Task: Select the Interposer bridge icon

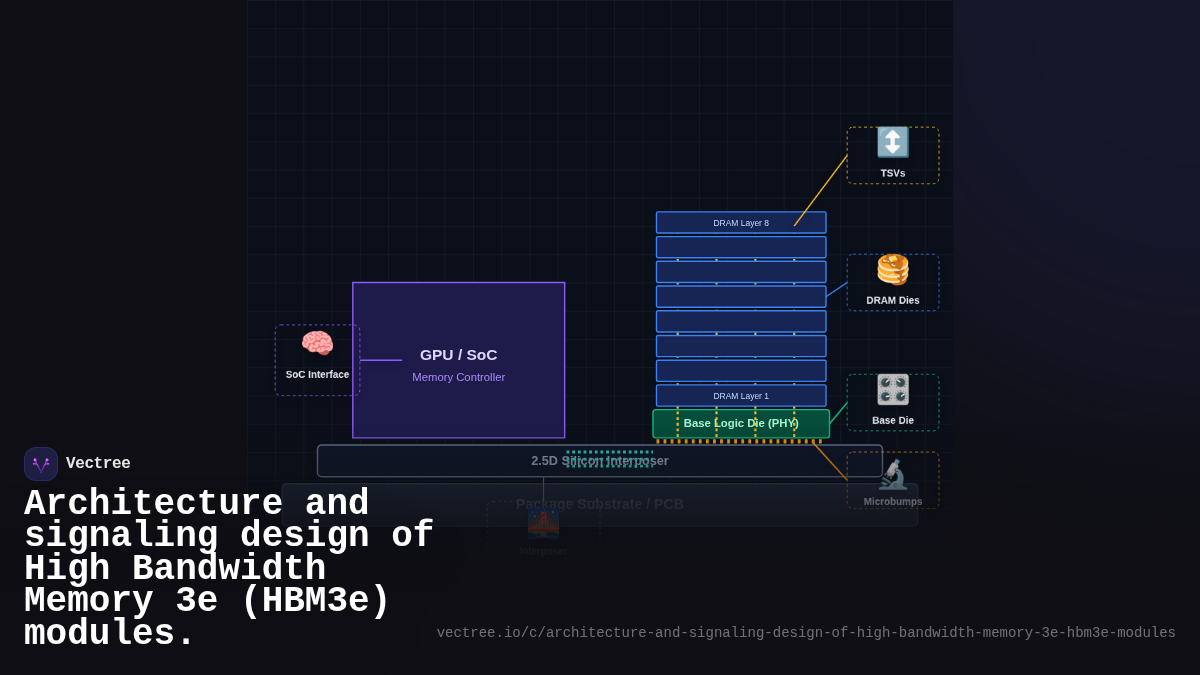Action: pyautogui.click(x=543, y=524)
